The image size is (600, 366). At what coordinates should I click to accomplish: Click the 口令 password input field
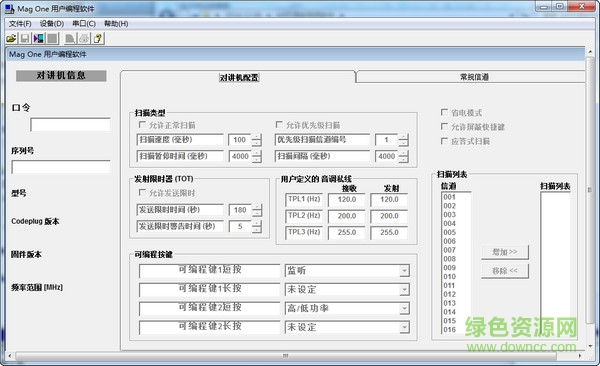tap(70, 125)
